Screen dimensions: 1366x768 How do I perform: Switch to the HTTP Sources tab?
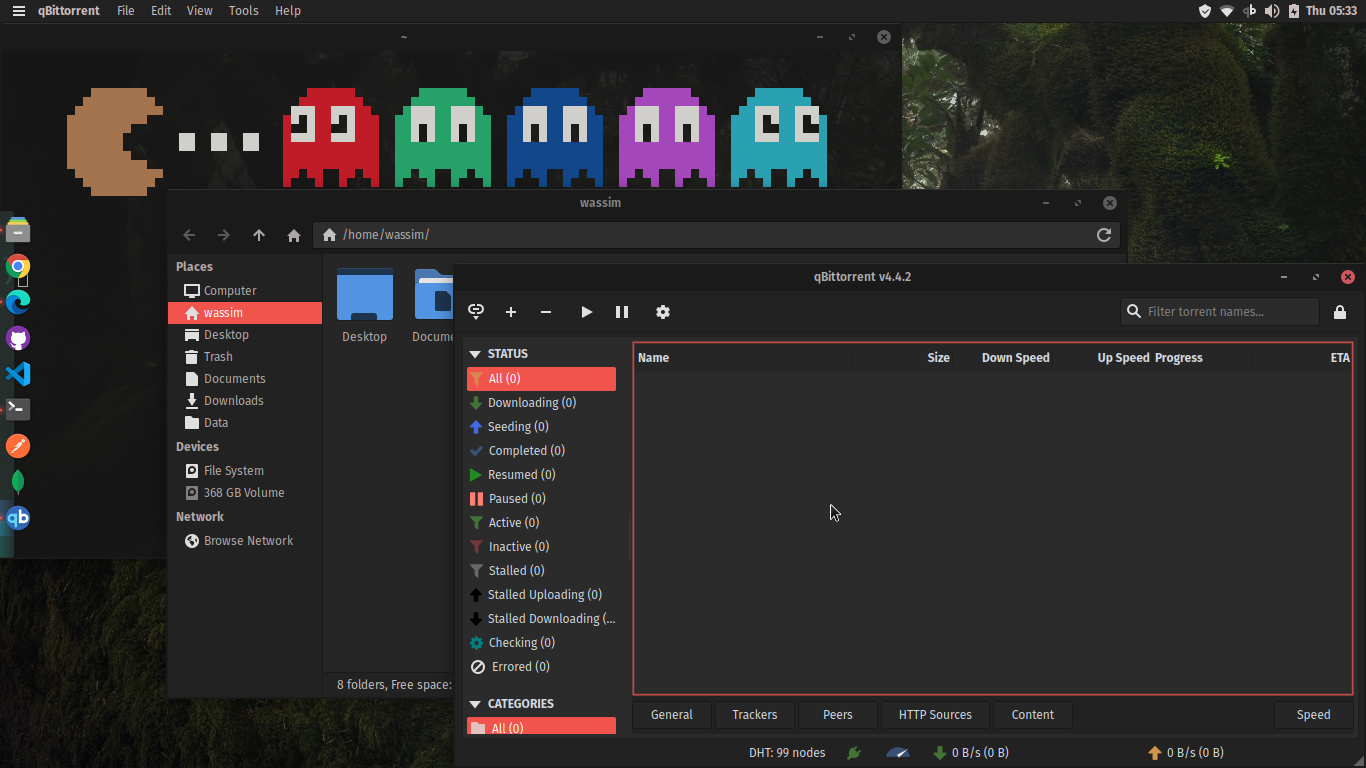pyautogui.click(x=935, y=715)
